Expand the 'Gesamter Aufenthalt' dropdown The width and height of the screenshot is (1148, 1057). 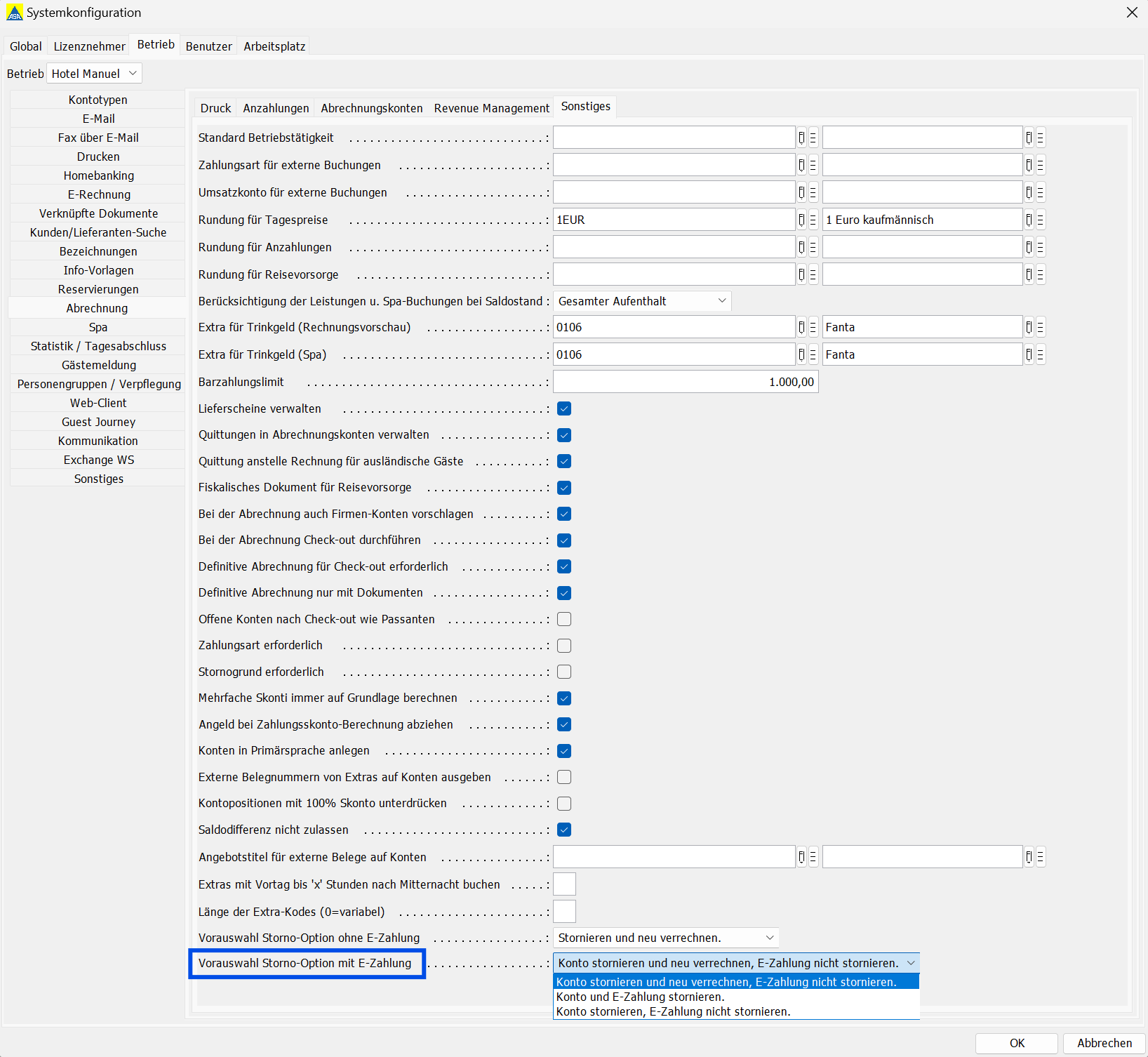pyautogui.click(x=642, y=301)
